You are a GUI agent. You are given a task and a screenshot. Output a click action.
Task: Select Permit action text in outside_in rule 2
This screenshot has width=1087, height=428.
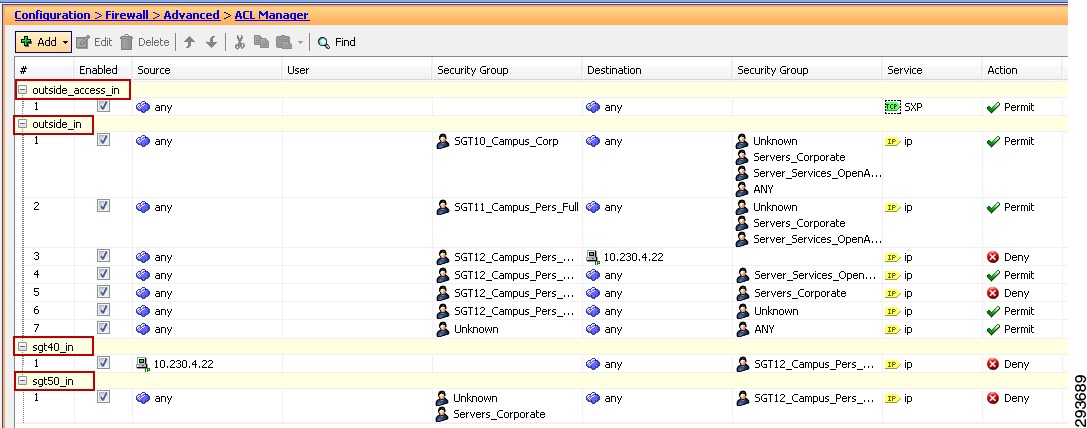coord(1019,207)
